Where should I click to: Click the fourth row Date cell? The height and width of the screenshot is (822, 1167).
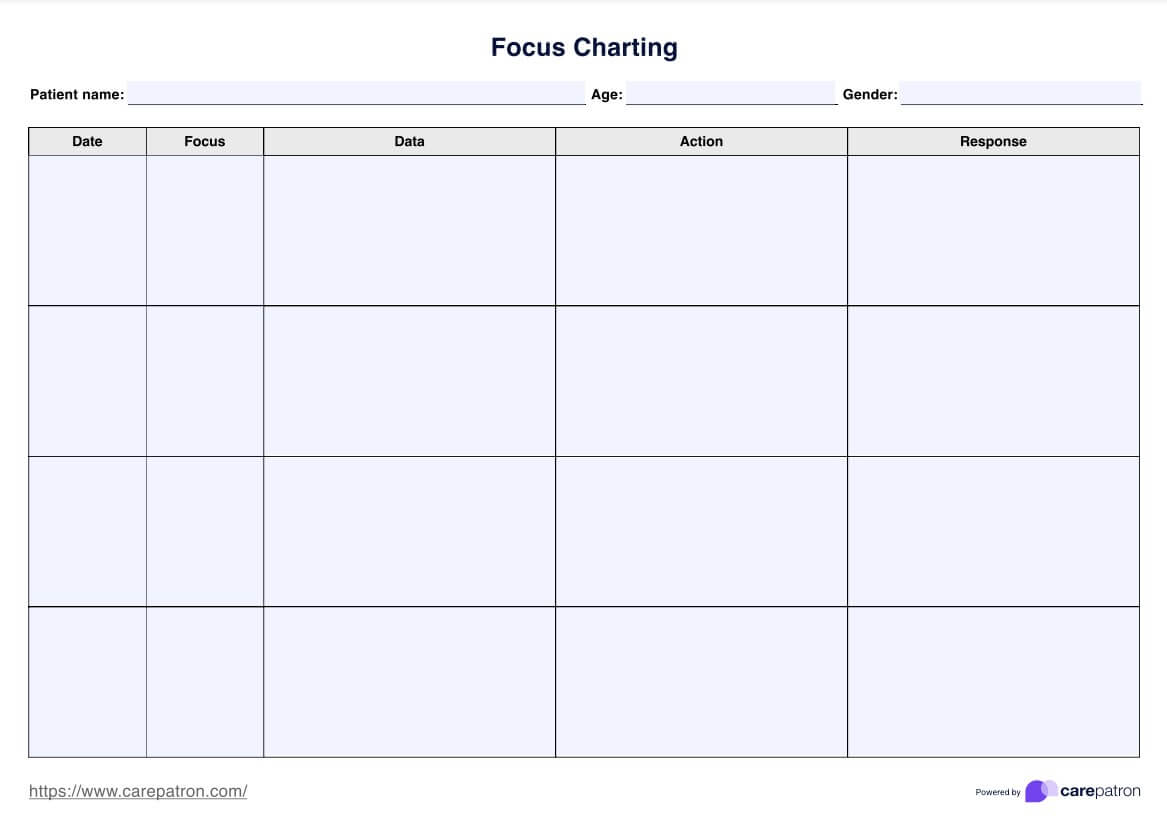(87, 682)
